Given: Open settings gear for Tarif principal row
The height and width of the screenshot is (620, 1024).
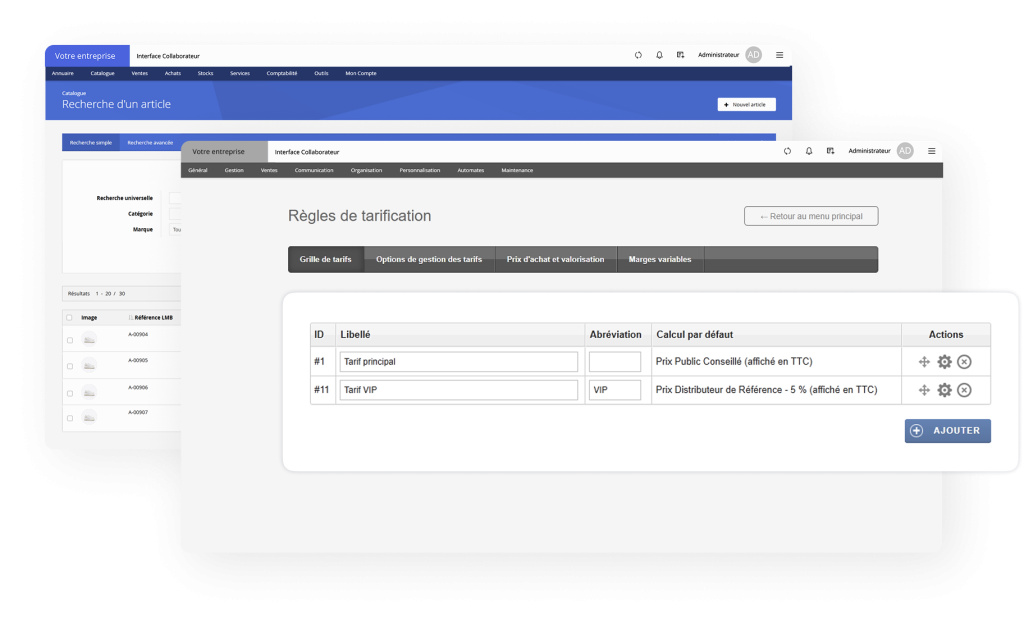Looking at the screenshot, I should (x=944, y=362).
